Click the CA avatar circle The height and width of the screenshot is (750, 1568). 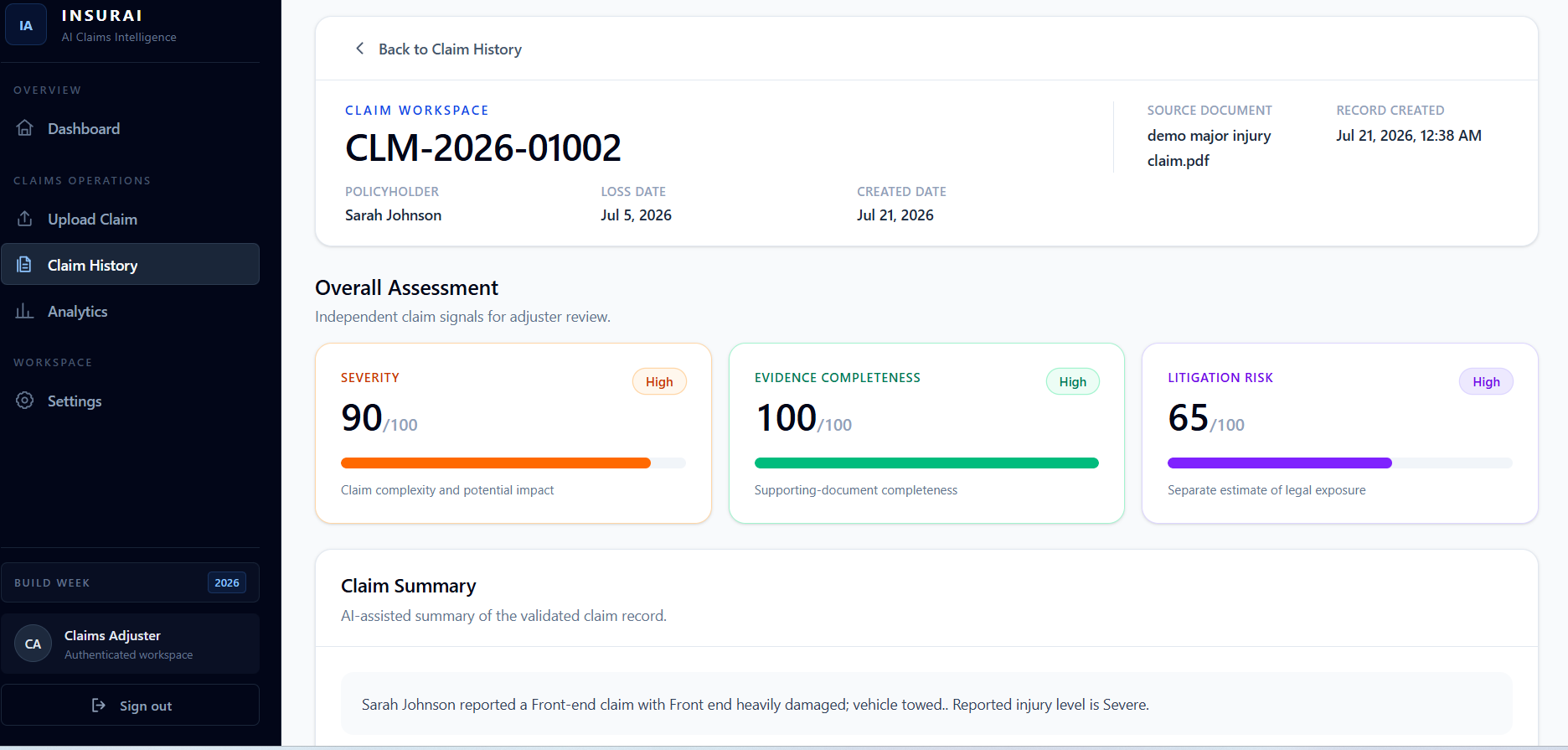point(33,644)
